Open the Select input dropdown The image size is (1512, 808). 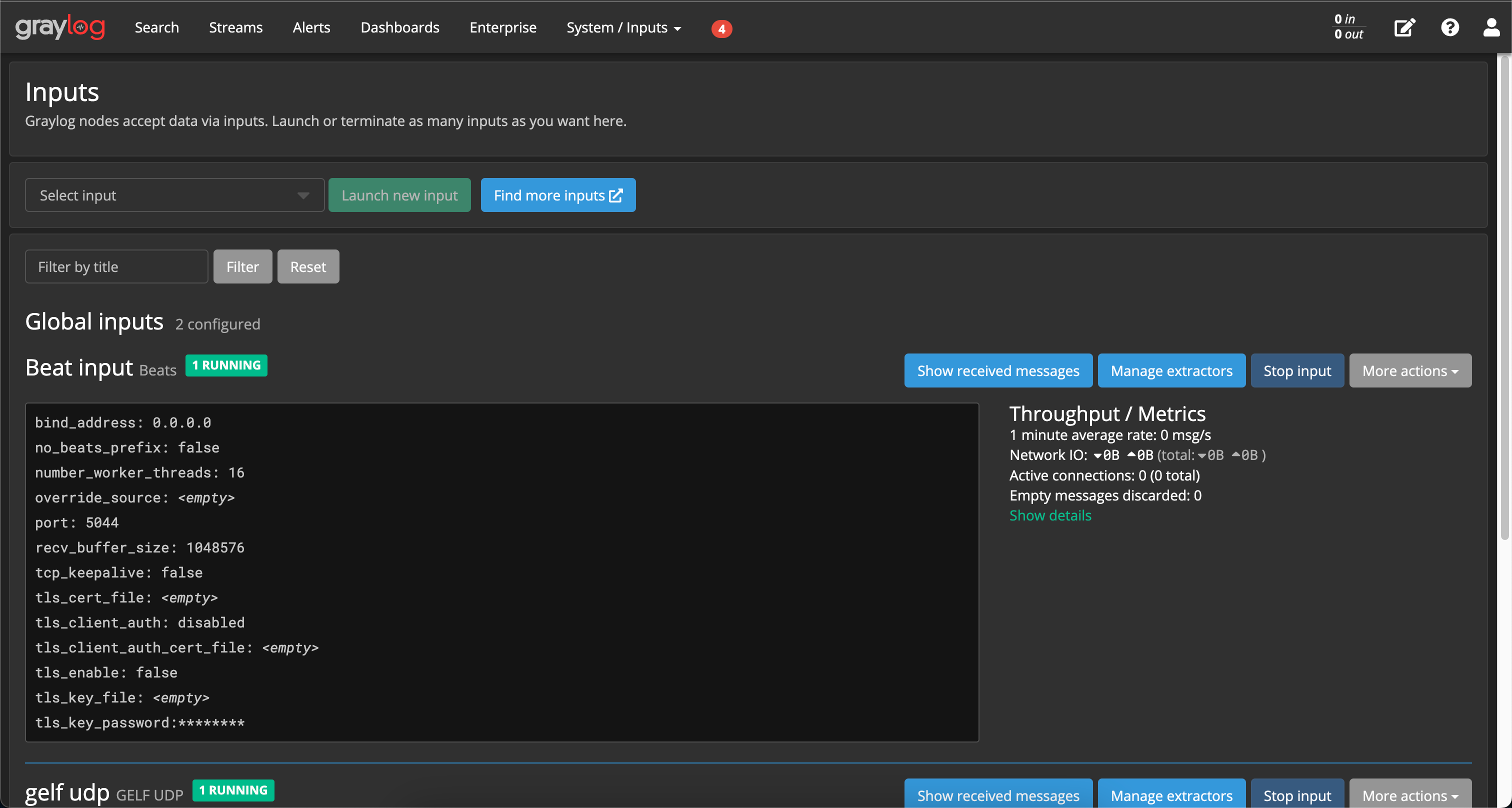174,195
